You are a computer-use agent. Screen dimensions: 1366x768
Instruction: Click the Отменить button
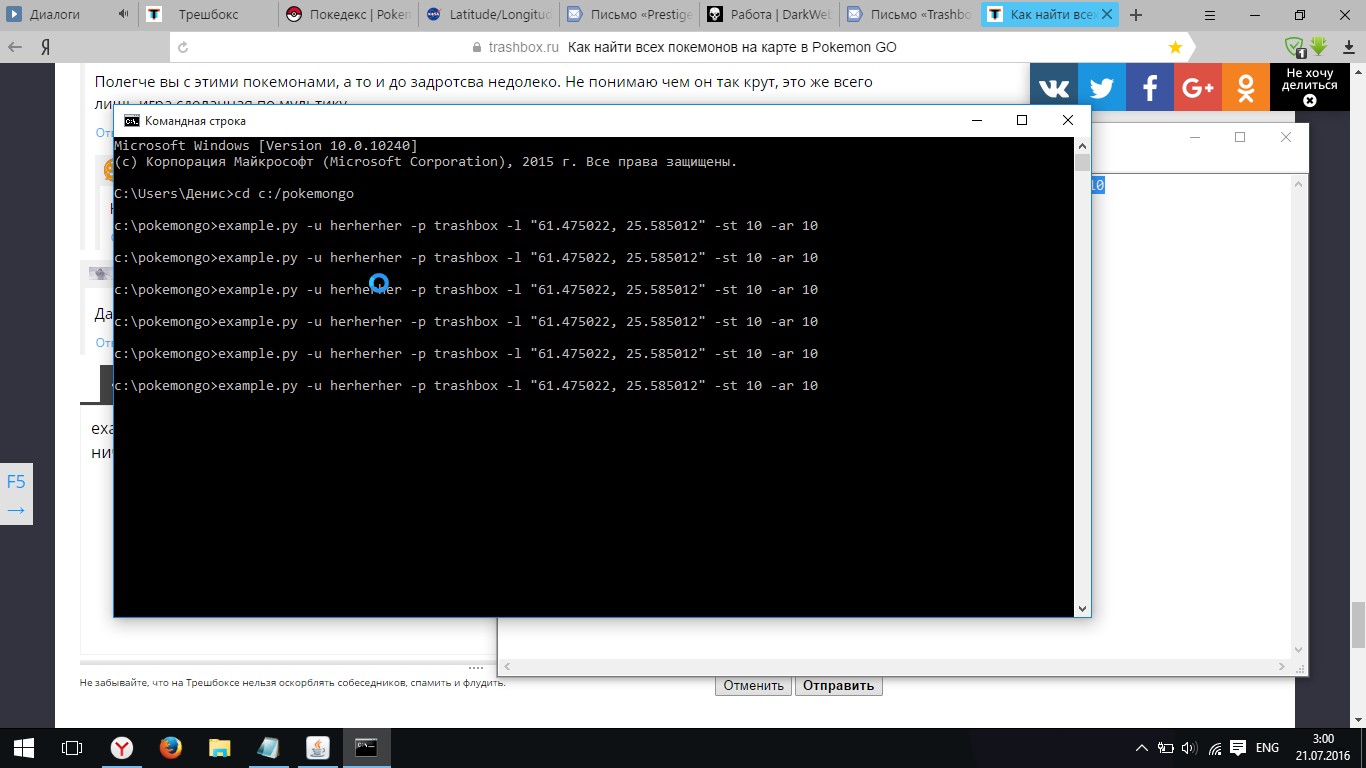[753, 685]
